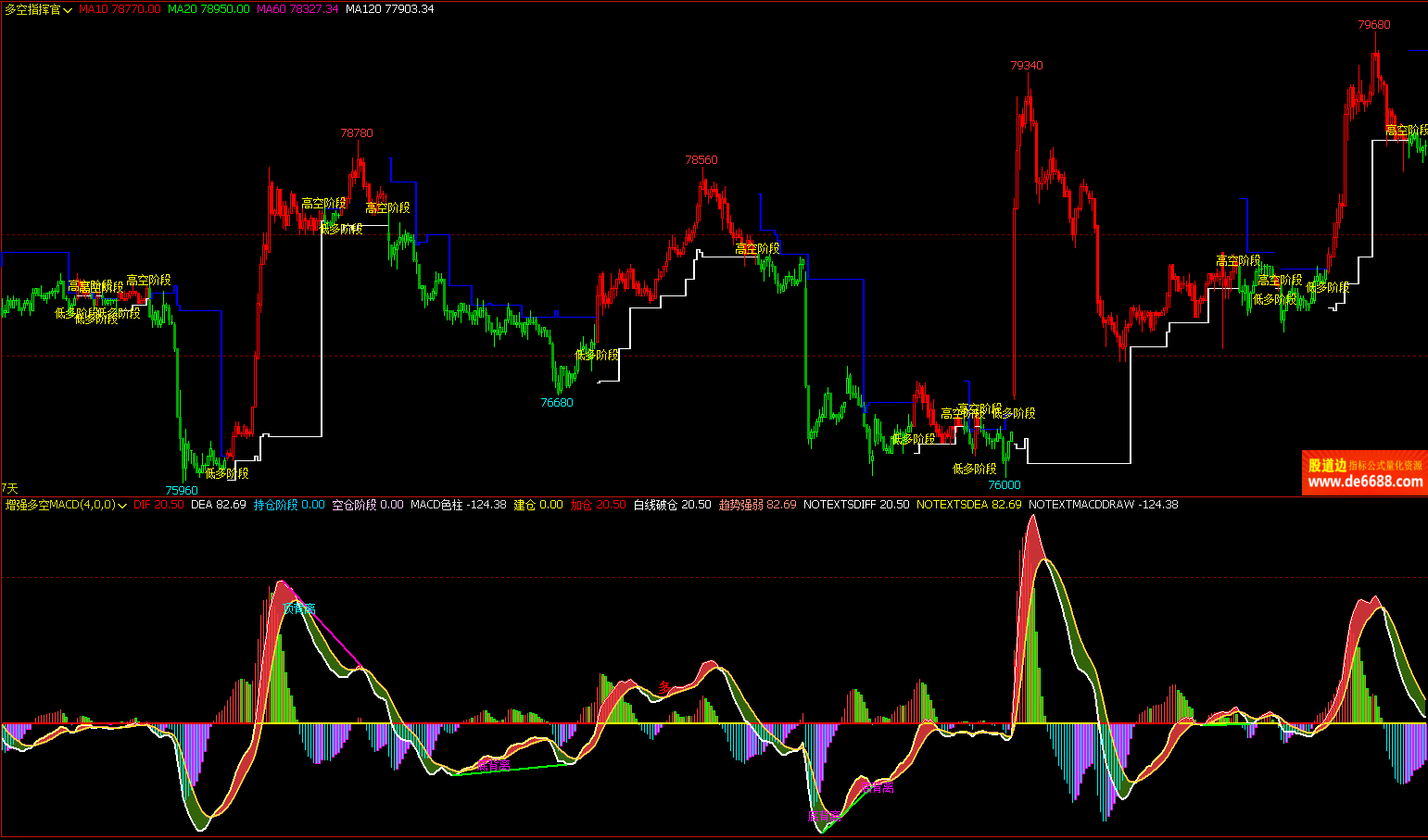
Task: Click the 79340 peak price marker
Action: (1026, 66)
